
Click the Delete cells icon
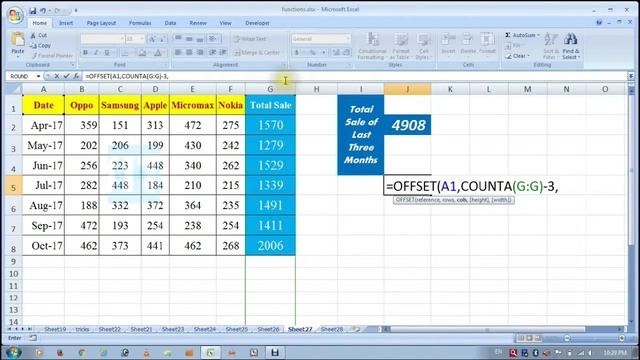pyautogui.click(x=468, y=40)
